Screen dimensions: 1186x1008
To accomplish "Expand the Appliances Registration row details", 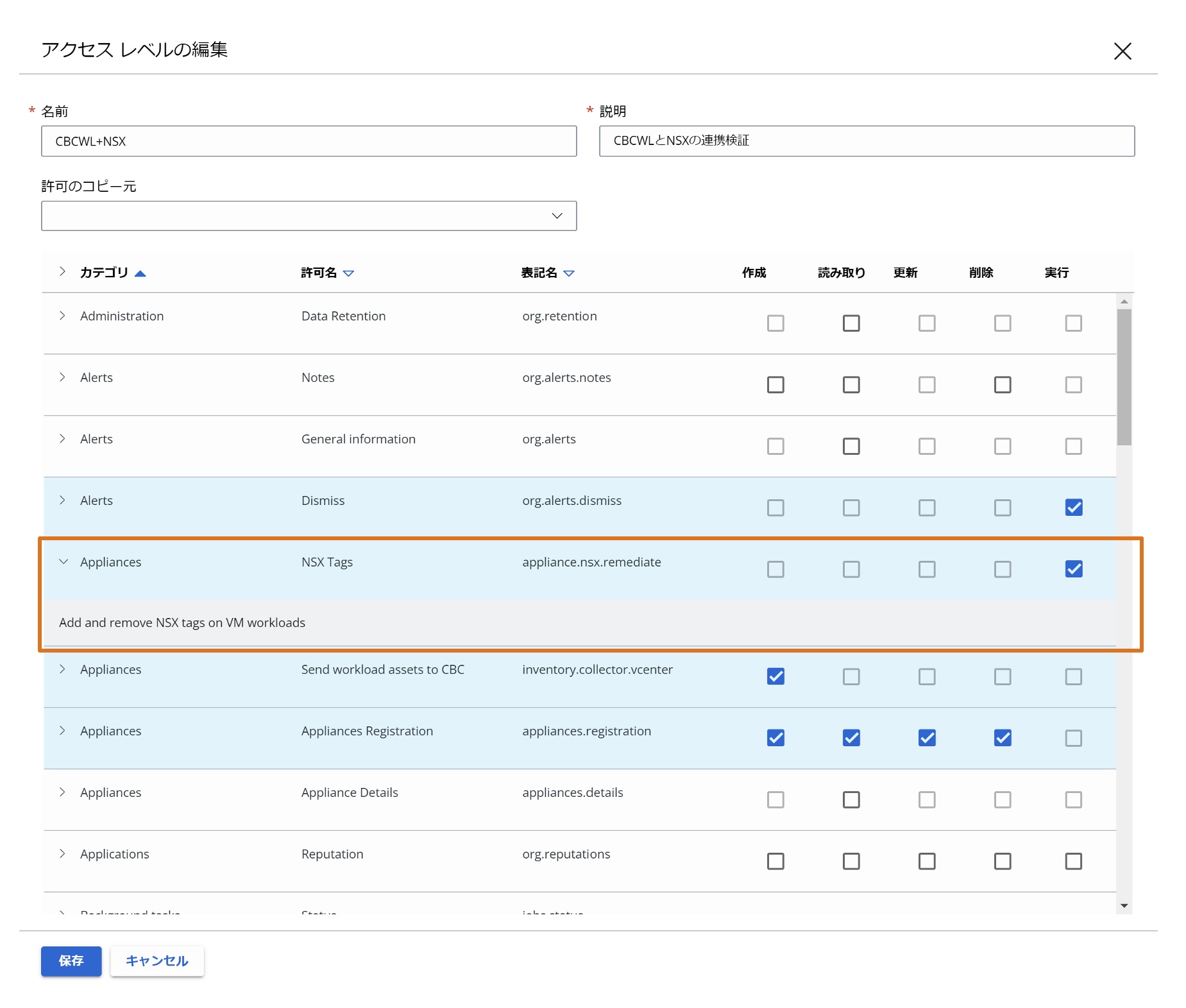I will [x=62, y=731].
